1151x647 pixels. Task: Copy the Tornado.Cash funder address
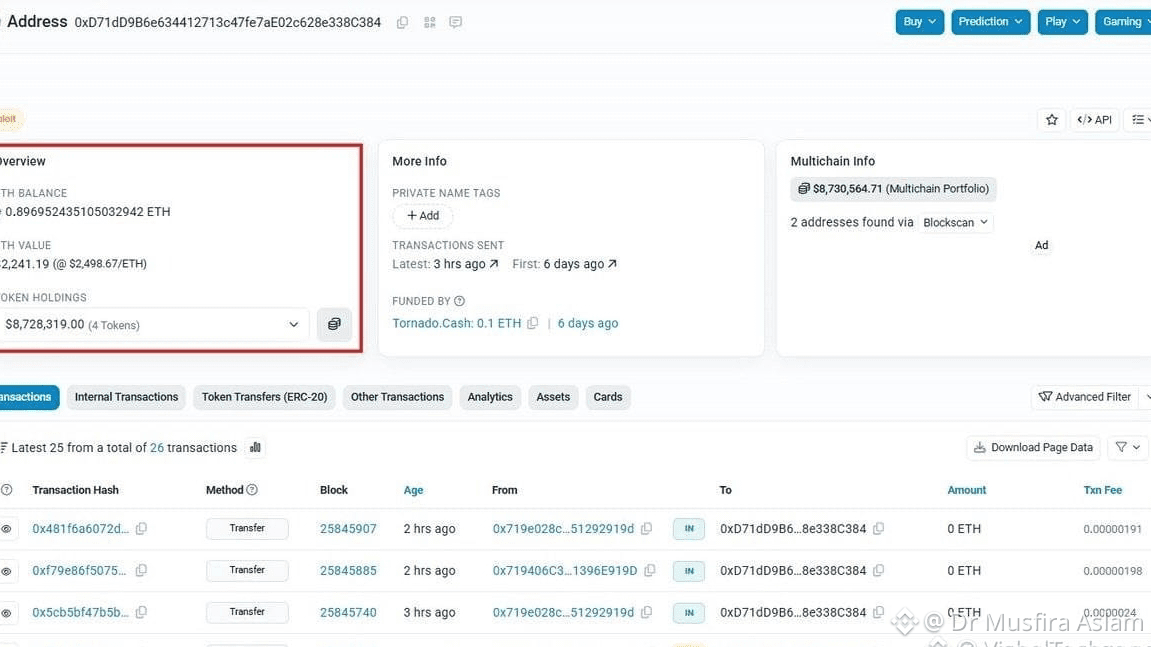click(533, 323)
